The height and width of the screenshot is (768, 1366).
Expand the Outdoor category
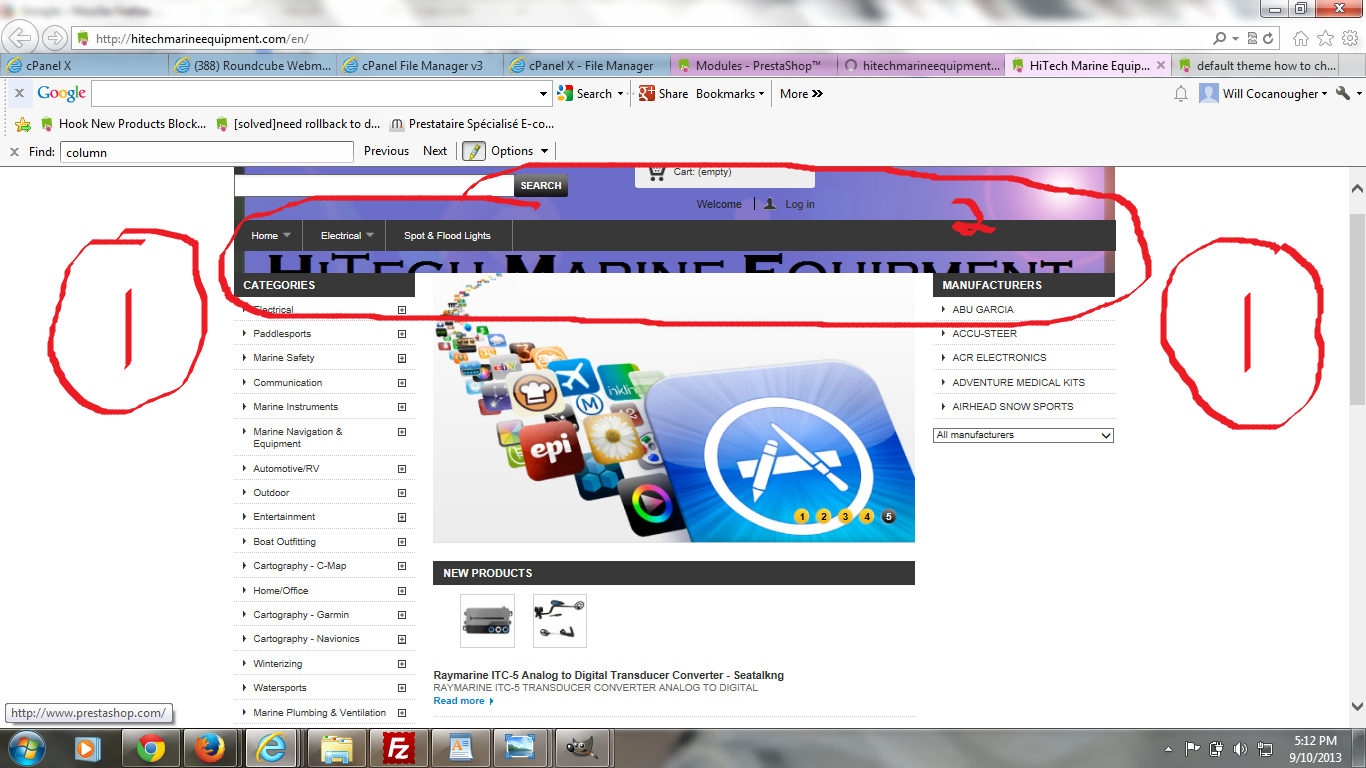(402, 493)
